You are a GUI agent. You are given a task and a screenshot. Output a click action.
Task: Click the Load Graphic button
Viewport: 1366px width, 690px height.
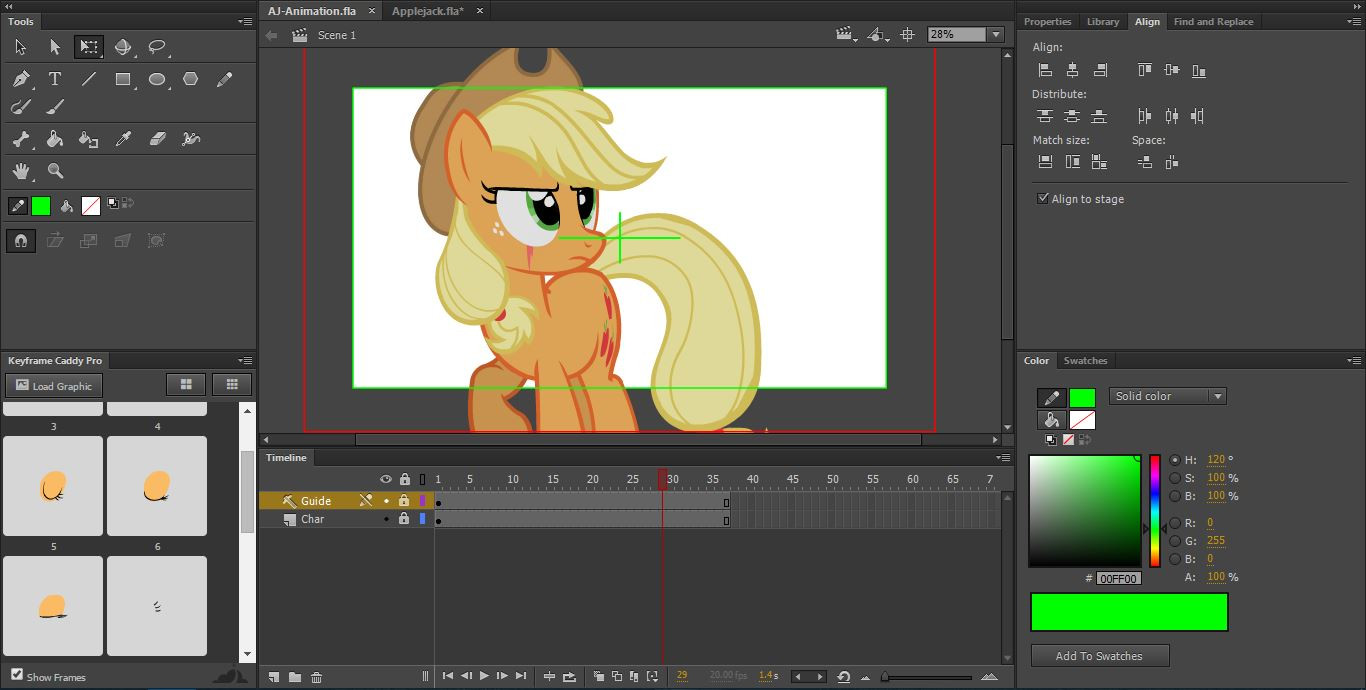pos(54,386)
